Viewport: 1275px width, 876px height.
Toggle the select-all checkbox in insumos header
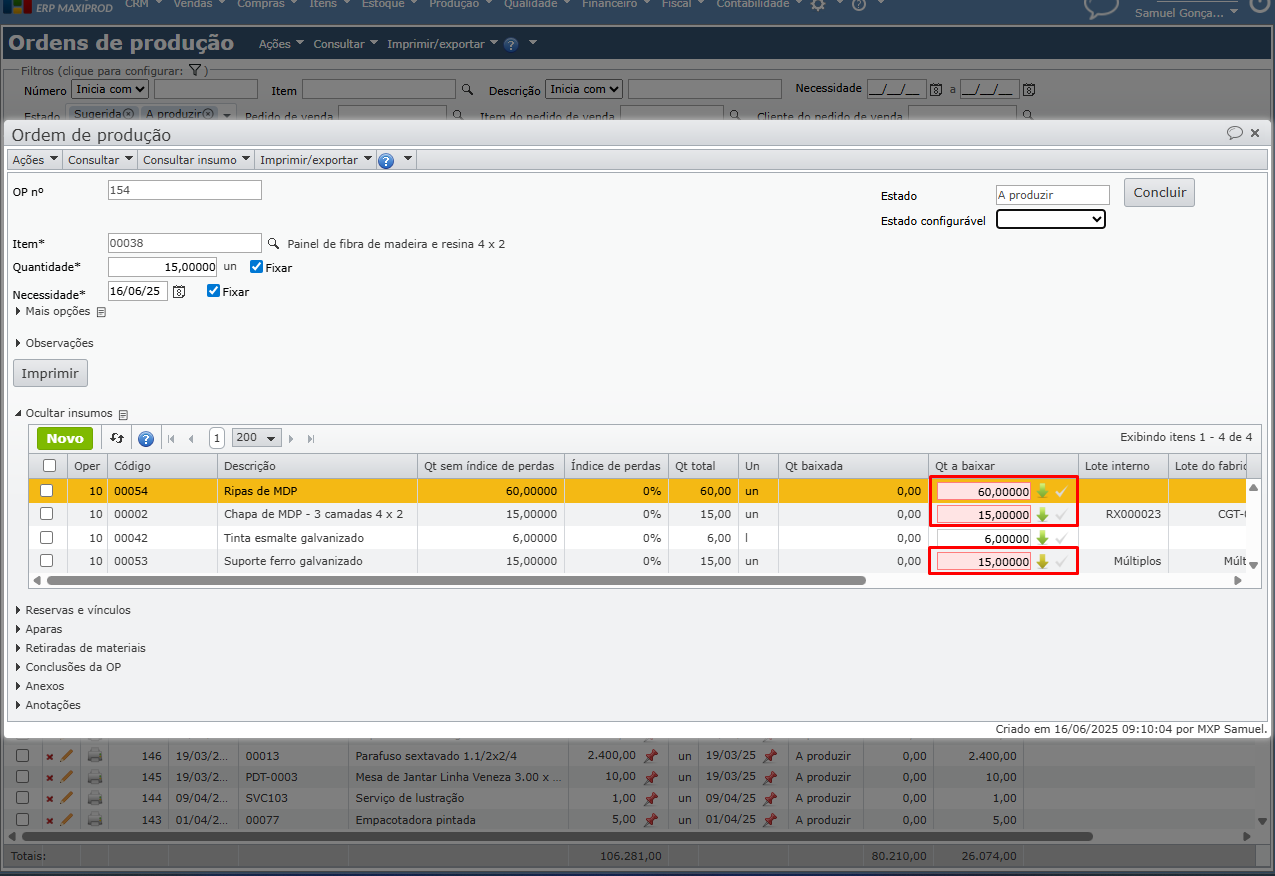49,465
